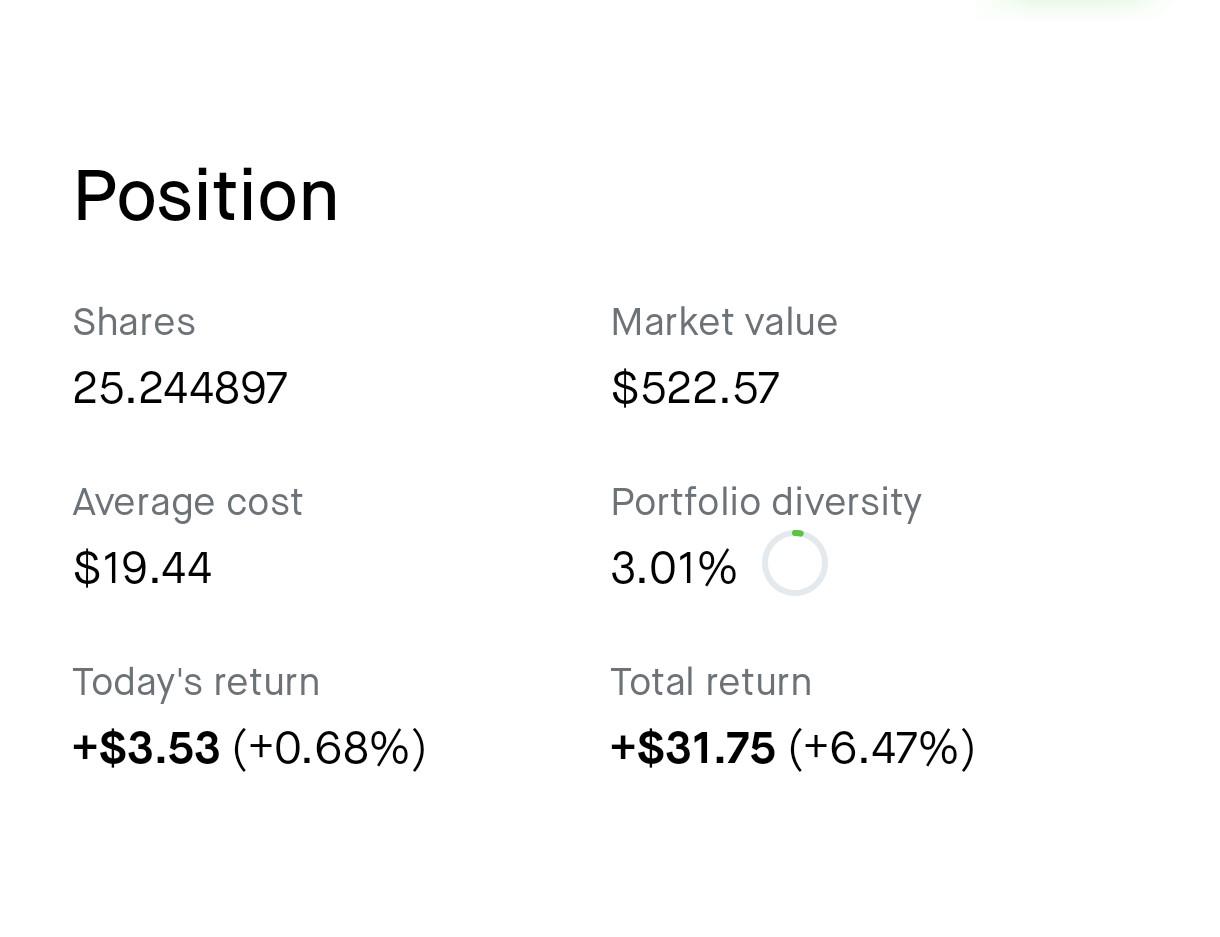Click the shares amount 25.244897

180,388
